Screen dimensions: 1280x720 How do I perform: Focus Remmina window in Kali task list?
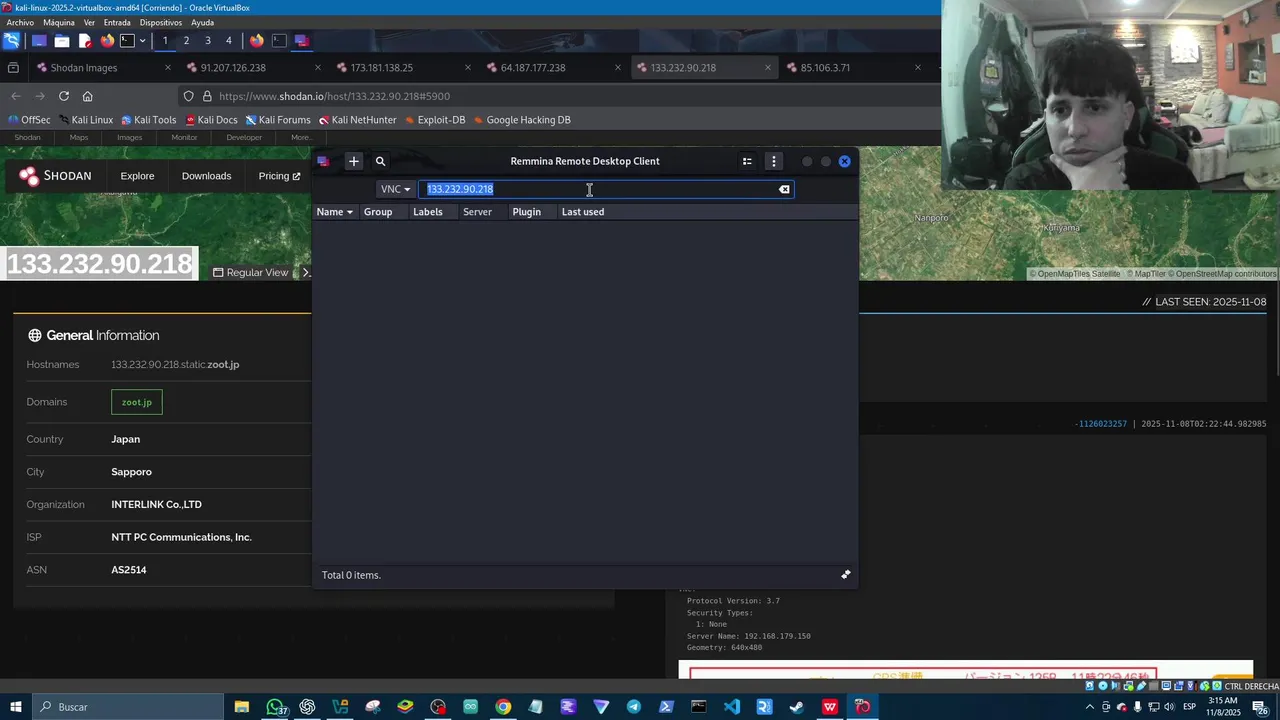[301, 41]
